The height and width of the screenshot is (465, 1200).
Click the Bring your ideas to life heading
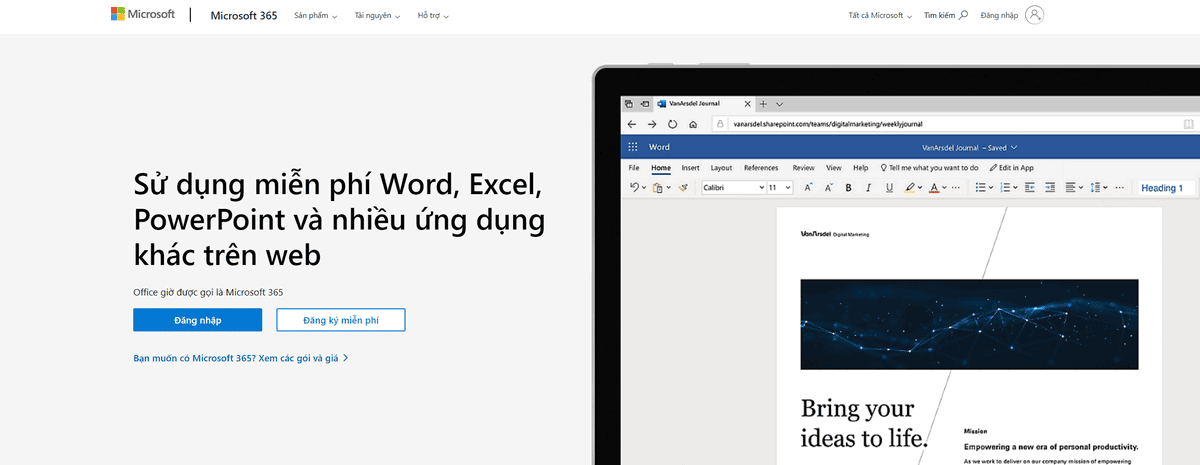tap(864, 423)
